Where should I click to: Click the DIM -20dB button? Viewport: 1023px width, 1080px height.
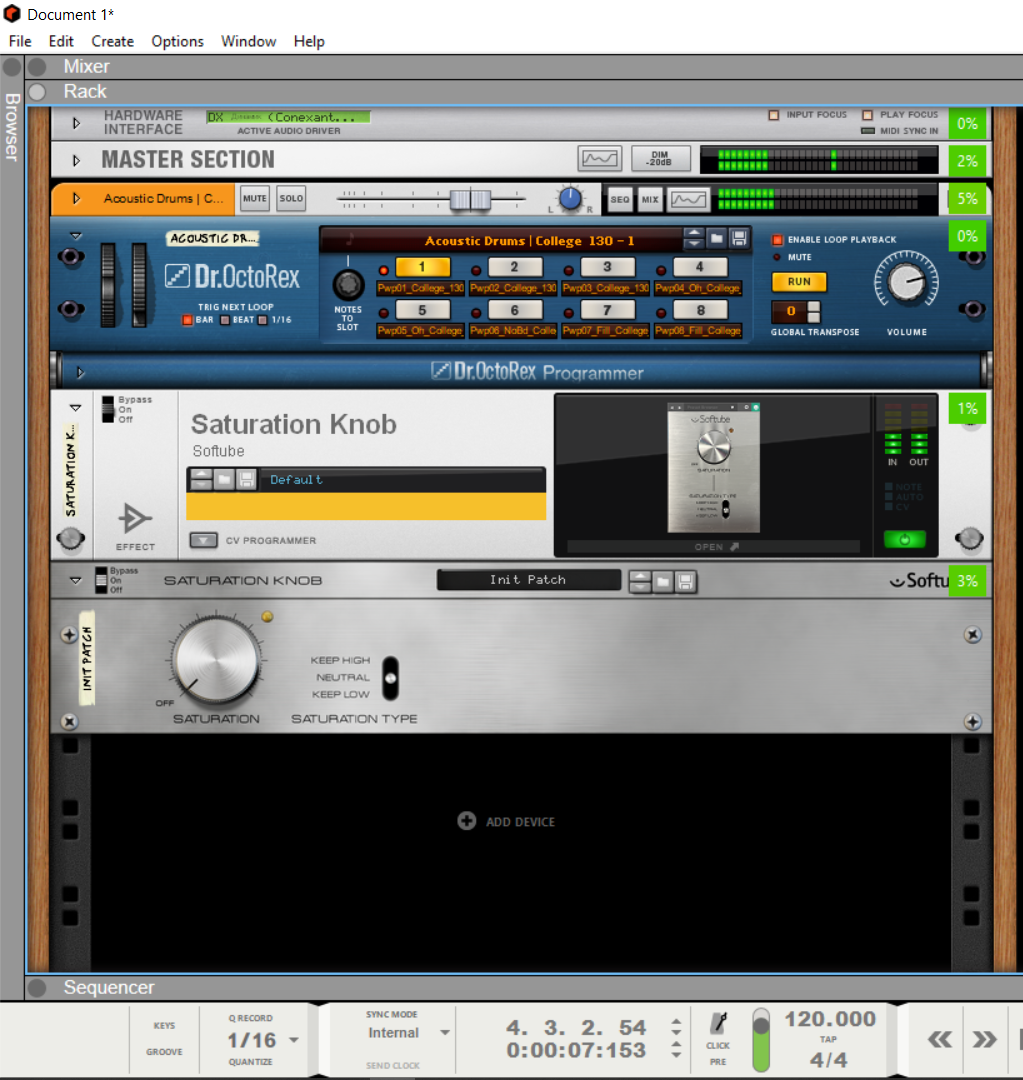(660, 158)
